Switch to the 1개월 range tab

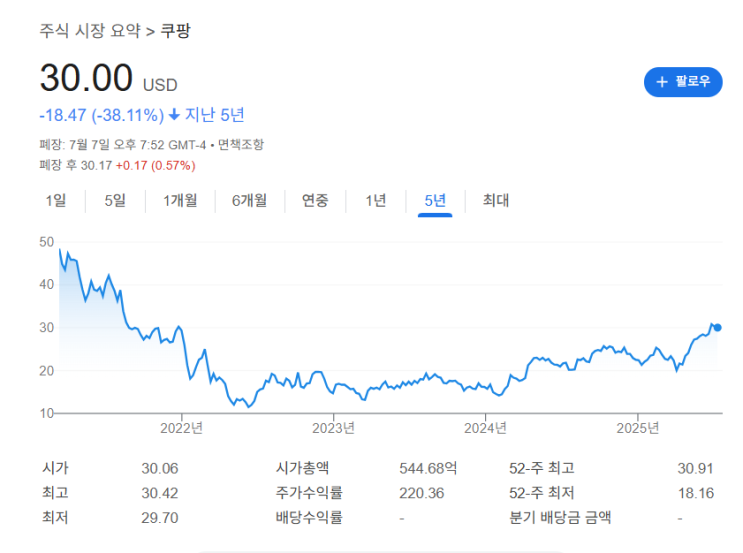pyautogui.click(x=180, y=200)
